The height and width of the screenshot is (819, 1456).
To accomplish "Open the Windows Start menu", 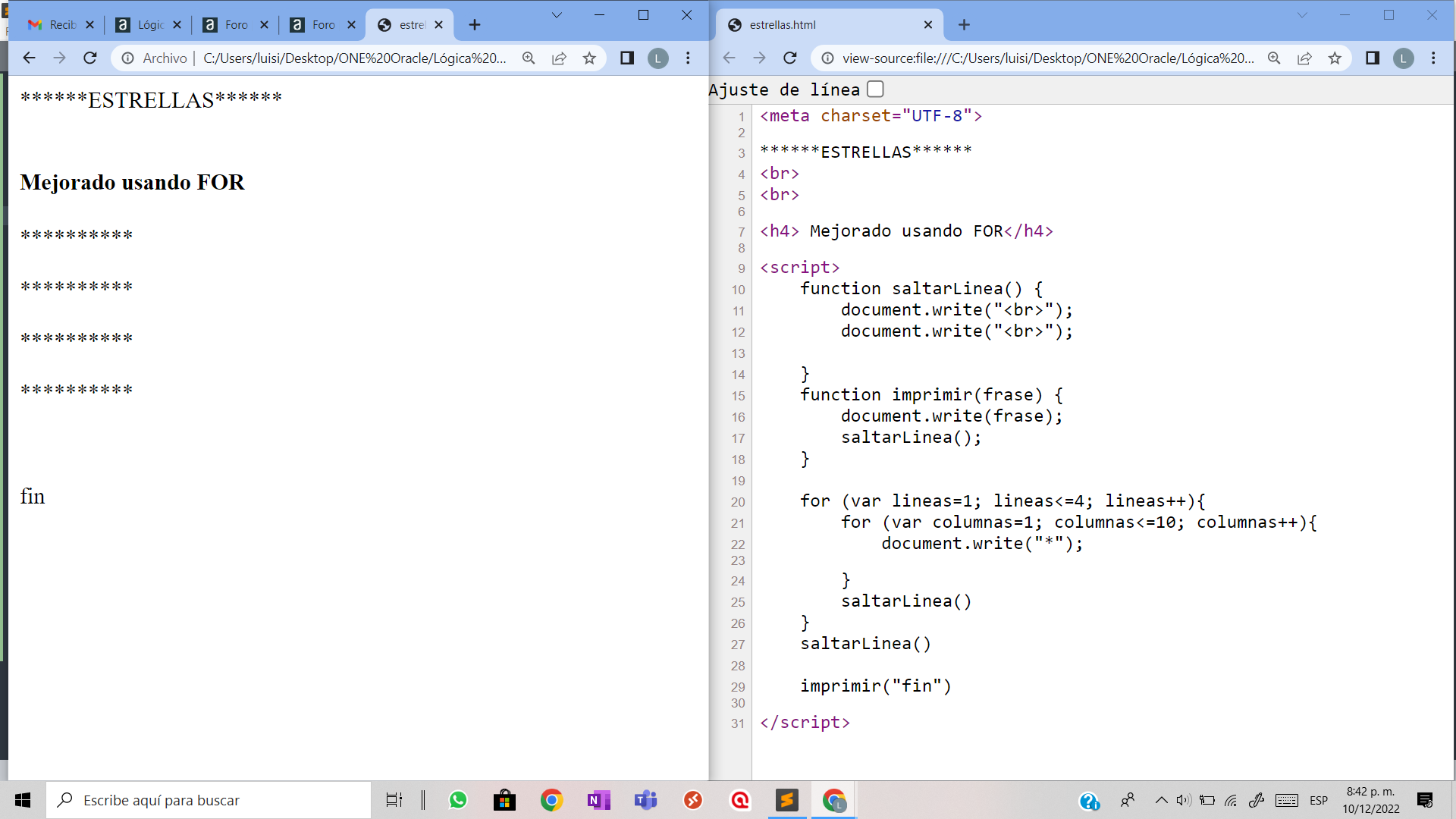I will tap(23, 800).
